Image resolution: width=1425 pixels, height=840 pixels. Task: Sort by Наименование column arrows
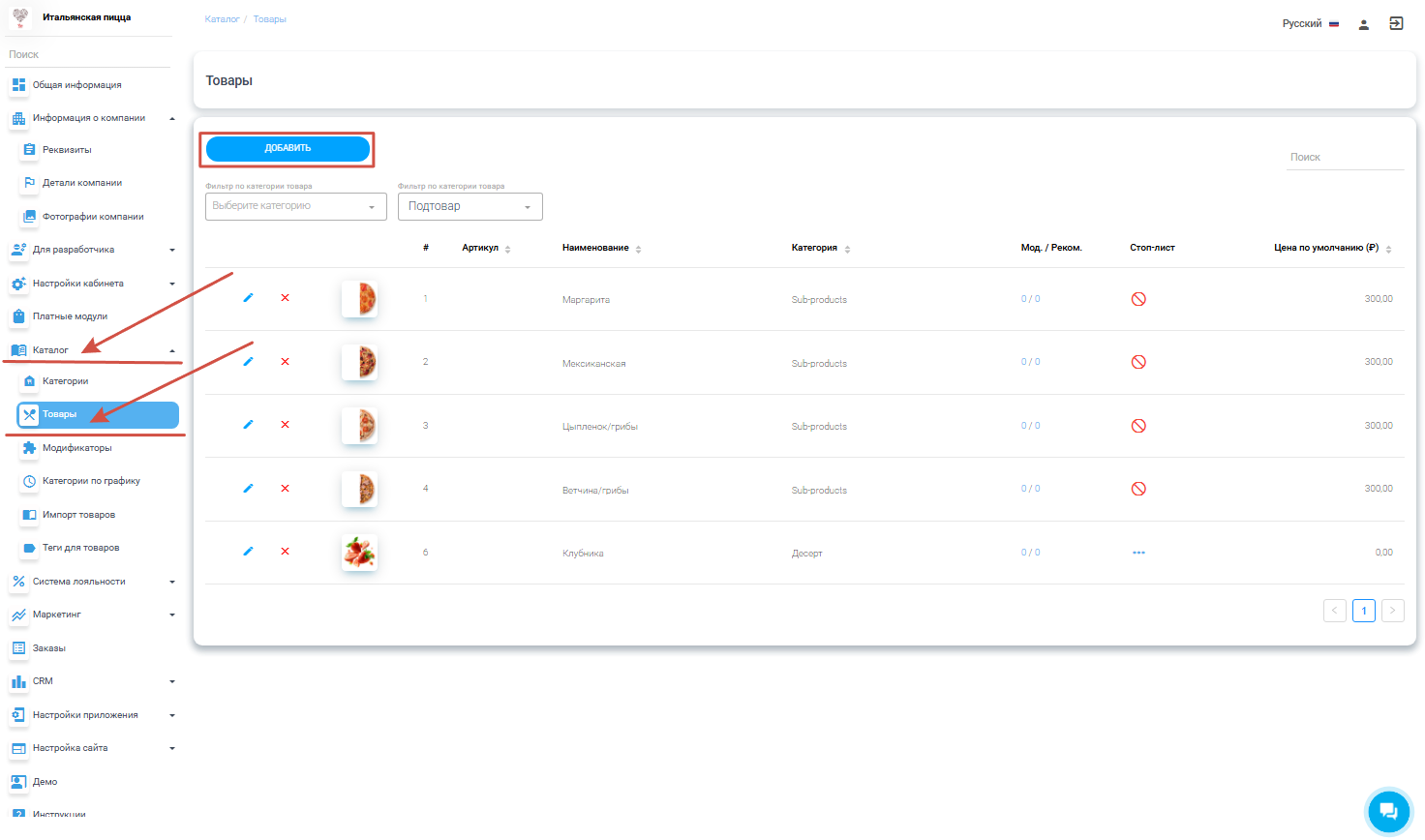(x=639, y=249)
